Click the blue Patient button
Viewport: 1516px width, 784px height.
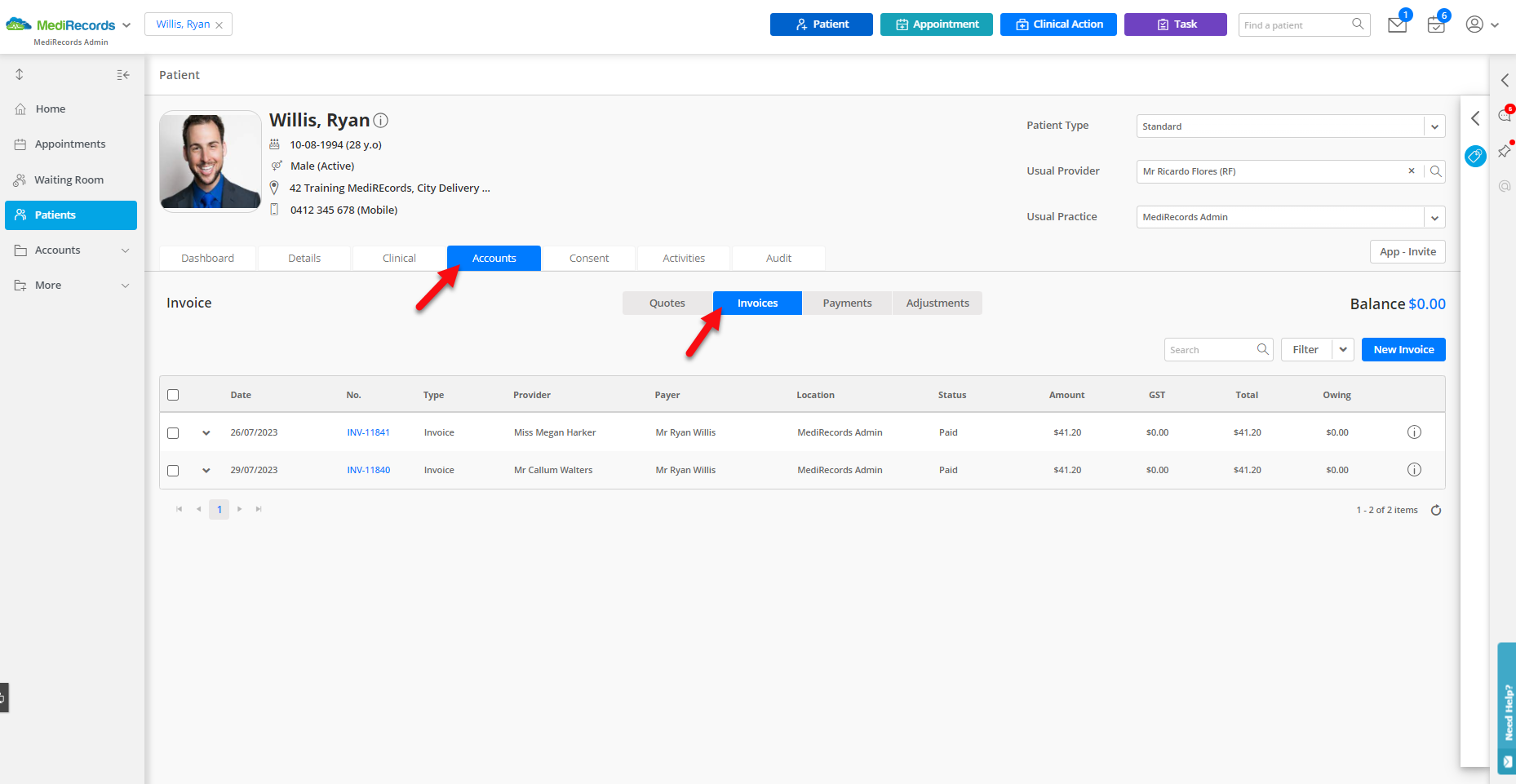click(x=822, y=24)
